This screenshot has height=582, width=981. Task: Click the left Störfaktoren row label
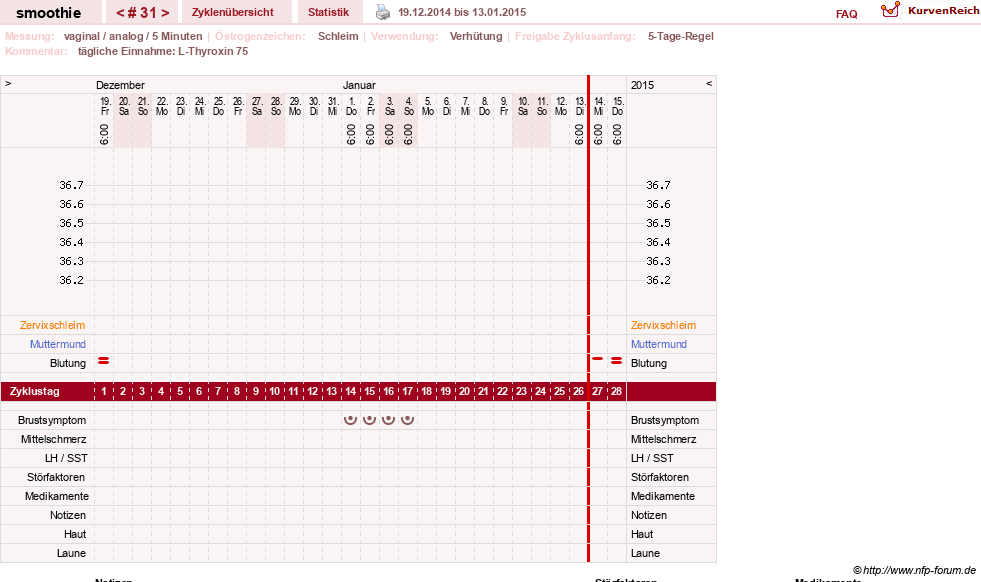tap(56, 477)
